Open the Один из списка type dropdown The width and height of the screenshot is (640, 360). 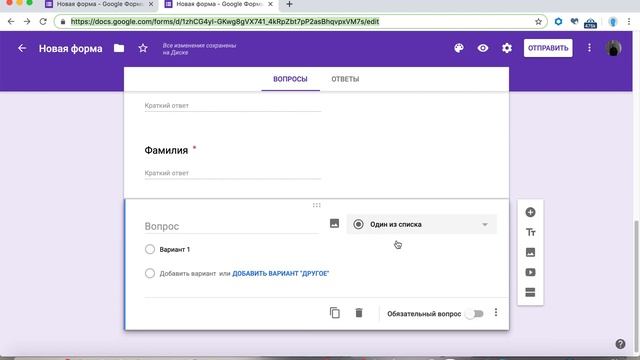(422, 224)
